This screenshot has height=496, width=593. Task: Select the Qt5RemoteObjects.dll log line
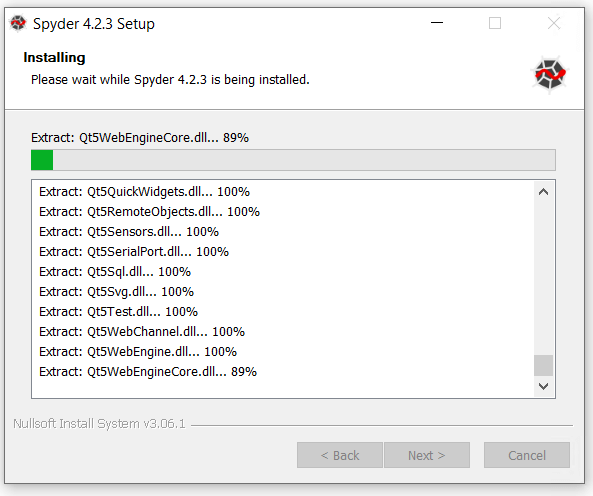point(149,212)
